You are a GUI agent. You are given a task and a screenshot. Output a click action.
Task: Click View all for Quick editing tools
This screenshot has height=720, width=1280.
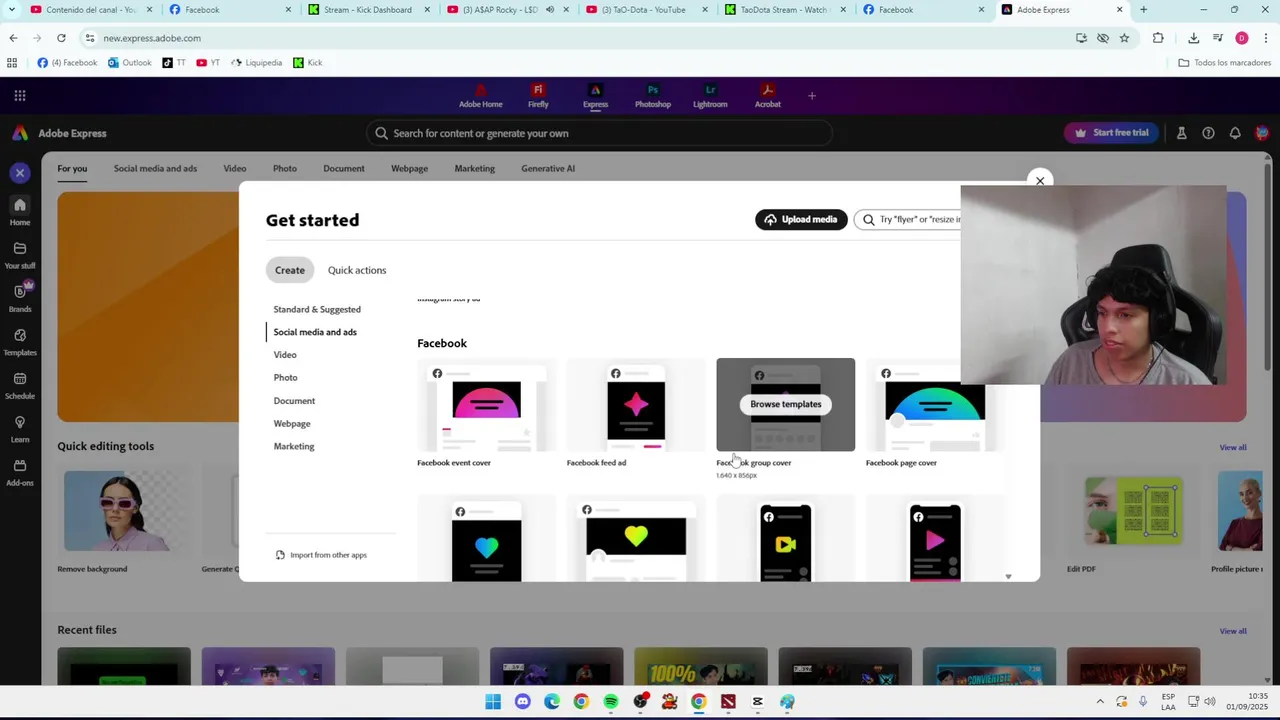coord(1233,447)
